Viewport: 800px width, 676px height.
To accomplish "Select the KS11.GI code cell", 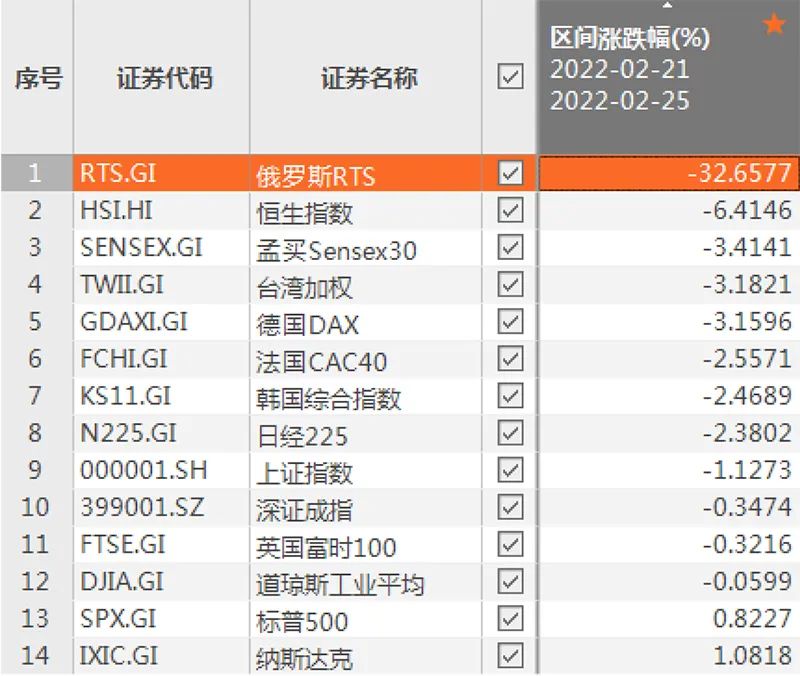I will [162, 396].
